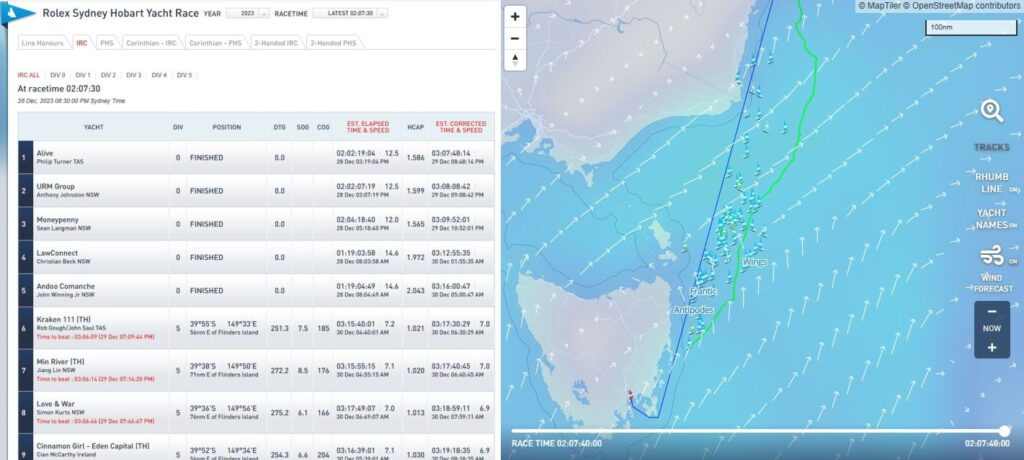Click the race time slider handle
Viewport: 1024px width, 460px height.
pyautogui.click(x=1004, y=431)
